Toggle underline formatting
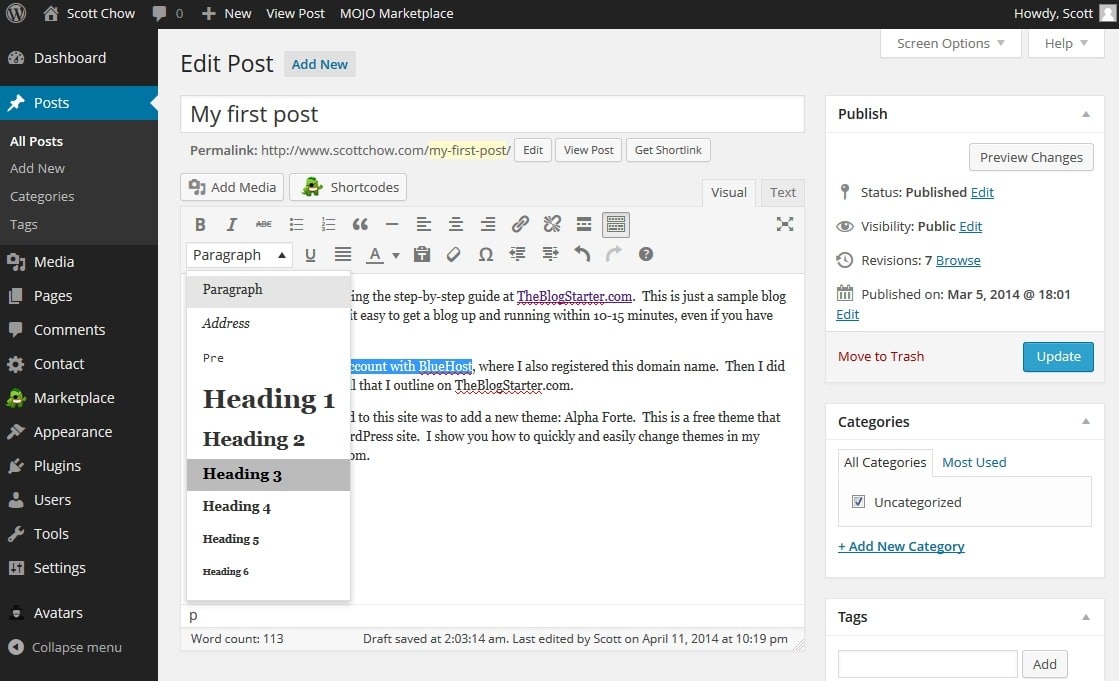 pyautogui.click(x=310, y=255)
